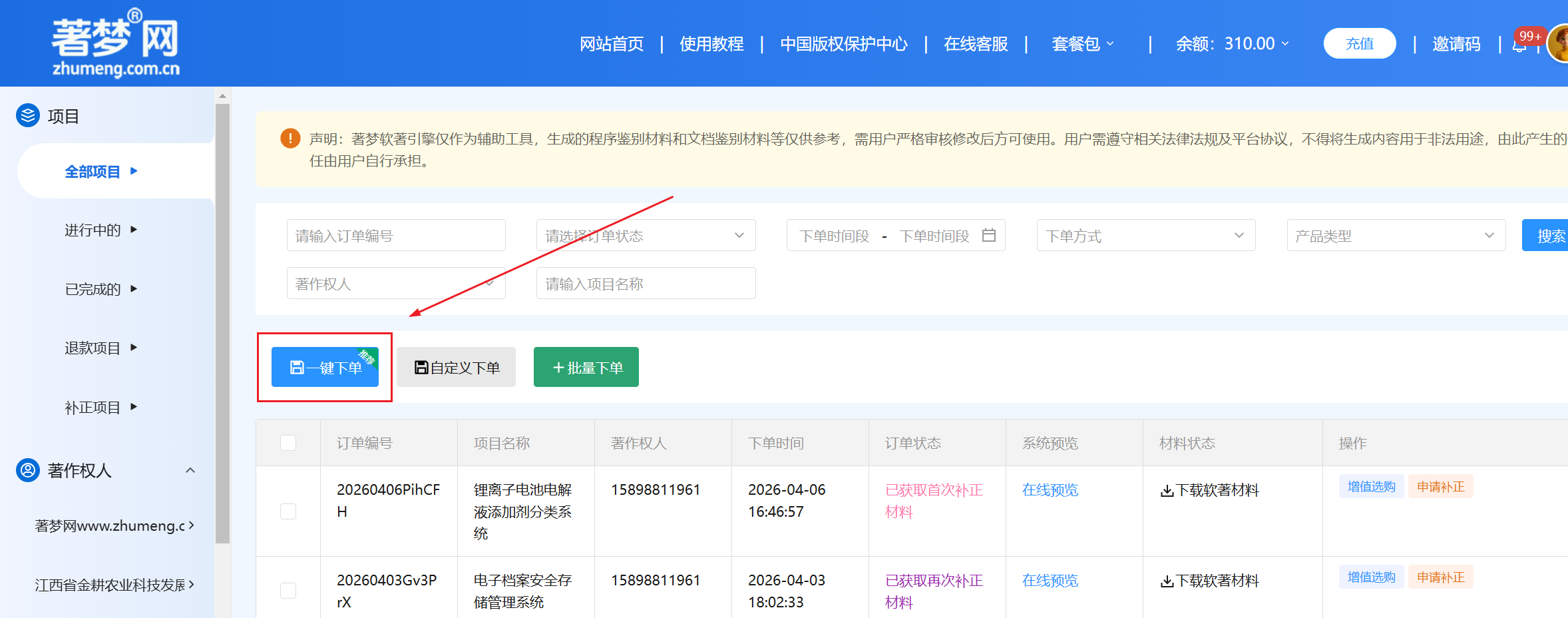This screenshot has height=618, width=1568.
Task: Select 进行中的 in the sidebar
Action: point(93,230)
